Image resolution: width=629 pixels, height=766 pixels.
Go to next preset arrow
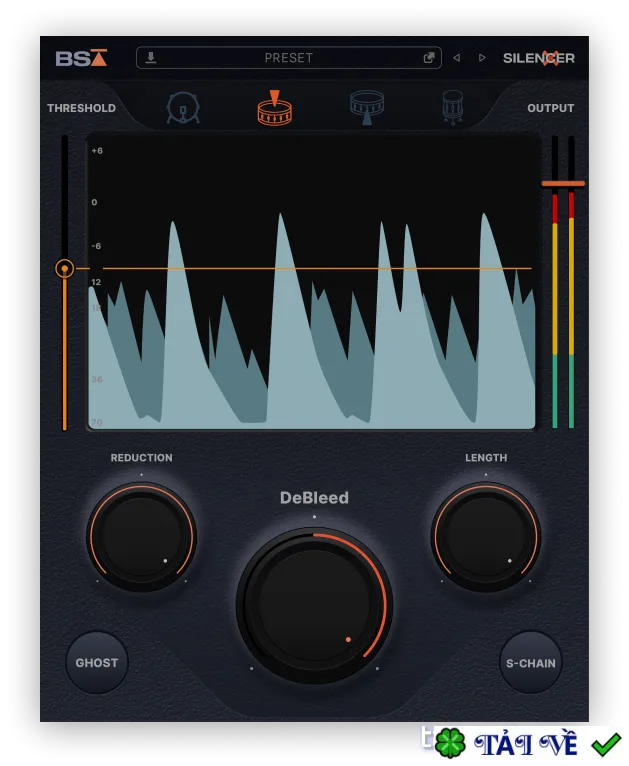(x=482, y=58)
